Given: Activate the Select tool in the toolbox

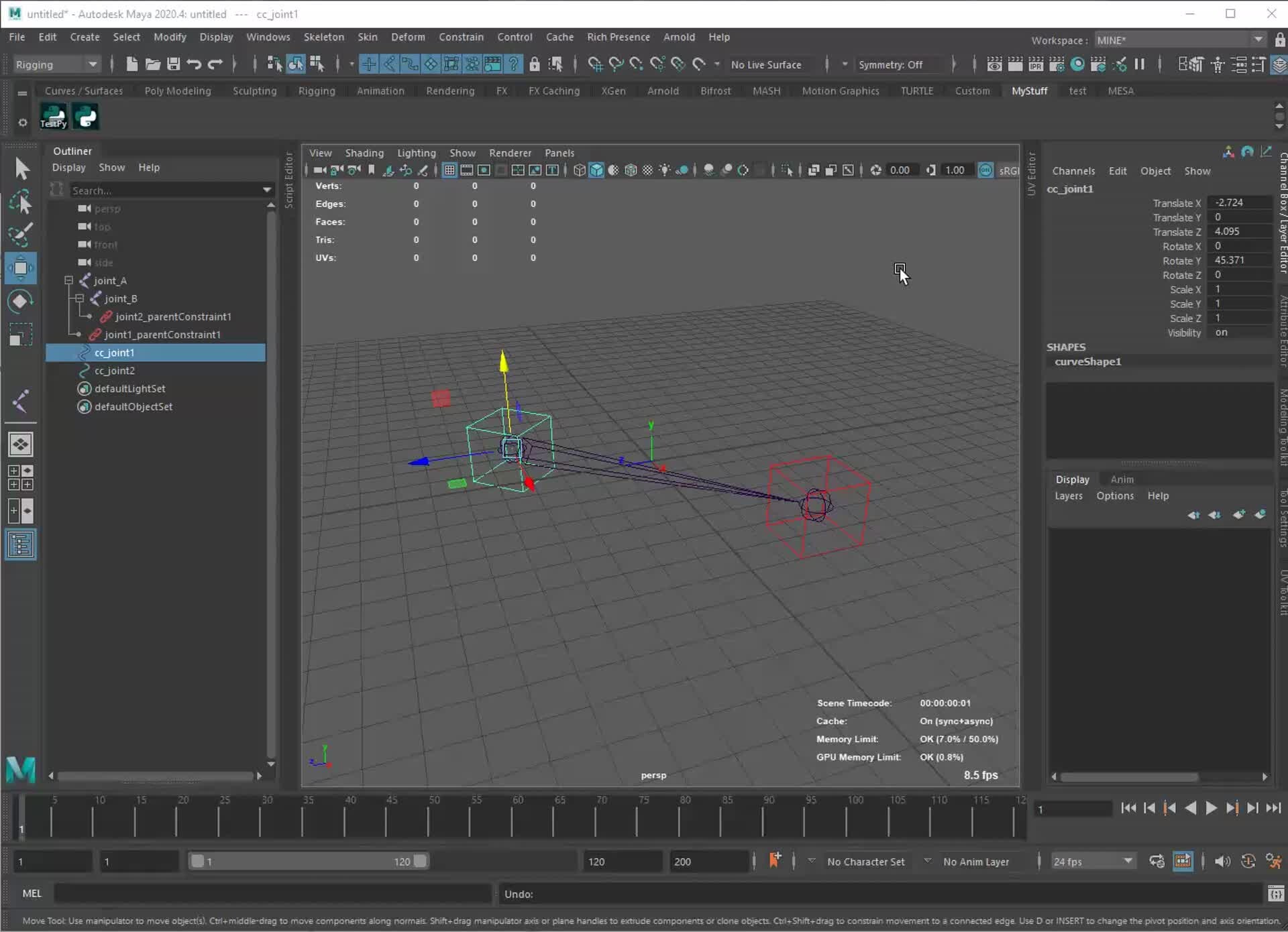Looking at the screenshot, I should [x=21, y=169].
